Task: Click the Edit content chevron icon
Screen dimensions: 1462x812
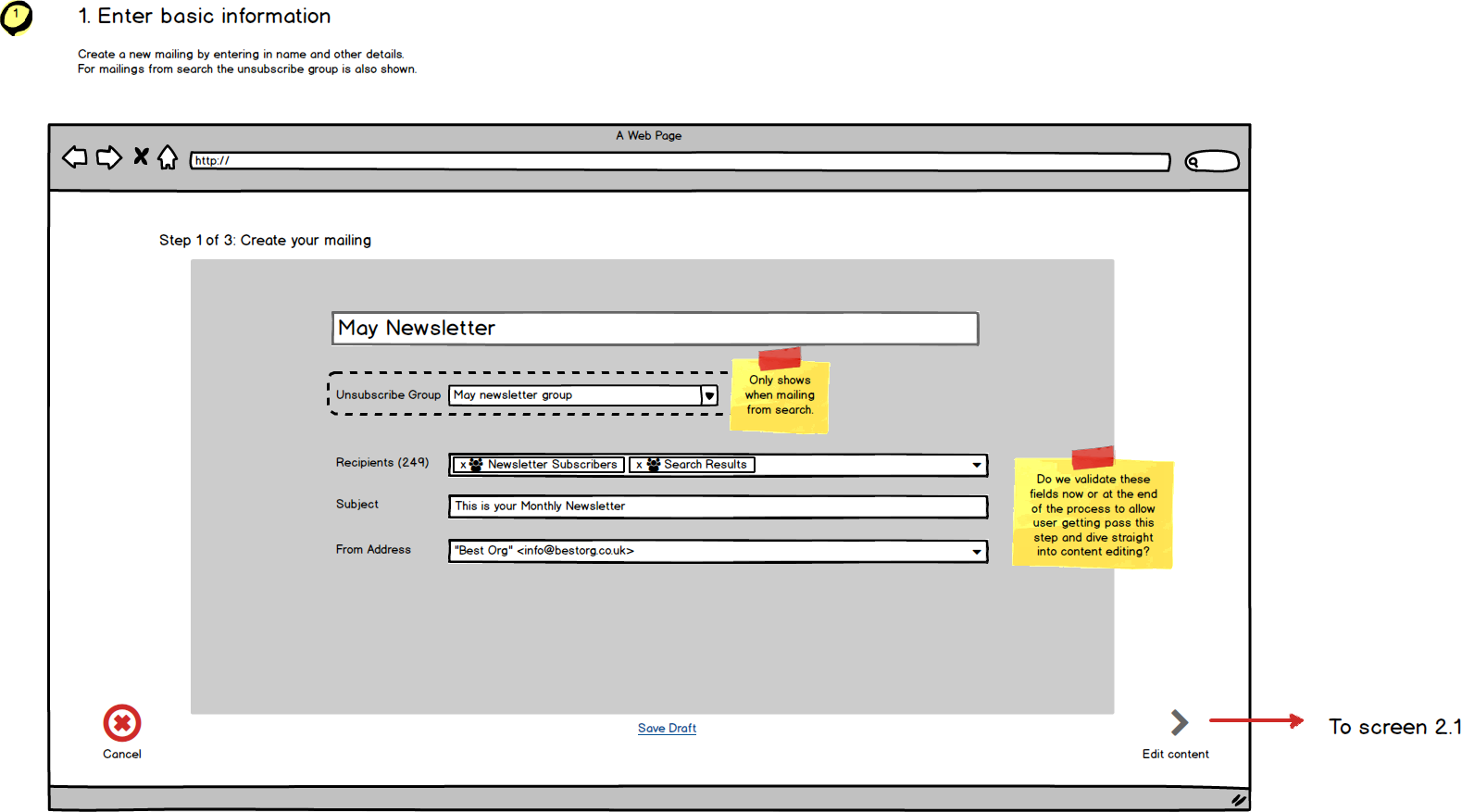Action: pyautogui.click(x=1179, y=722)
